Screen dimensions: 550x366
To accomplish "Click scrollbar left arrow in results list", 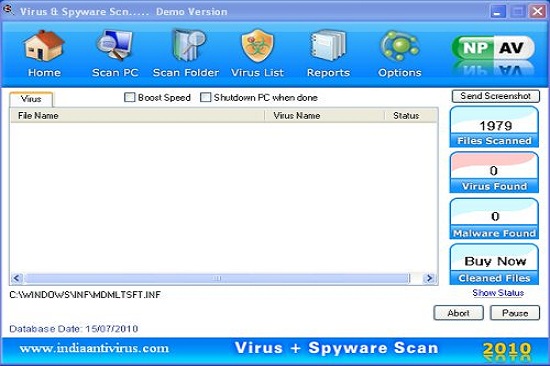I will point(17,278).
